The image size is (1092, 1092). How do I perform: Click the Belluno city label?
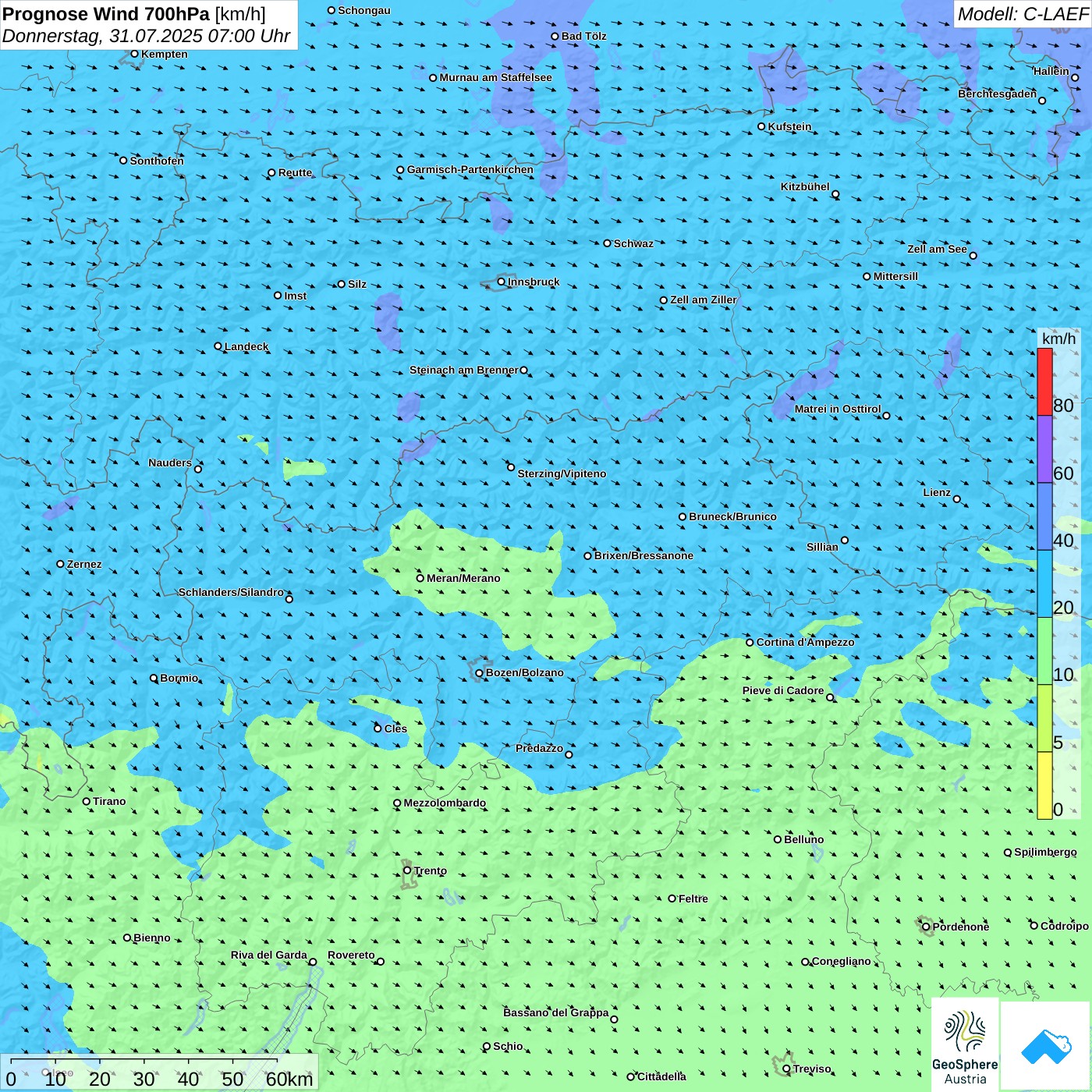point(803,839)
